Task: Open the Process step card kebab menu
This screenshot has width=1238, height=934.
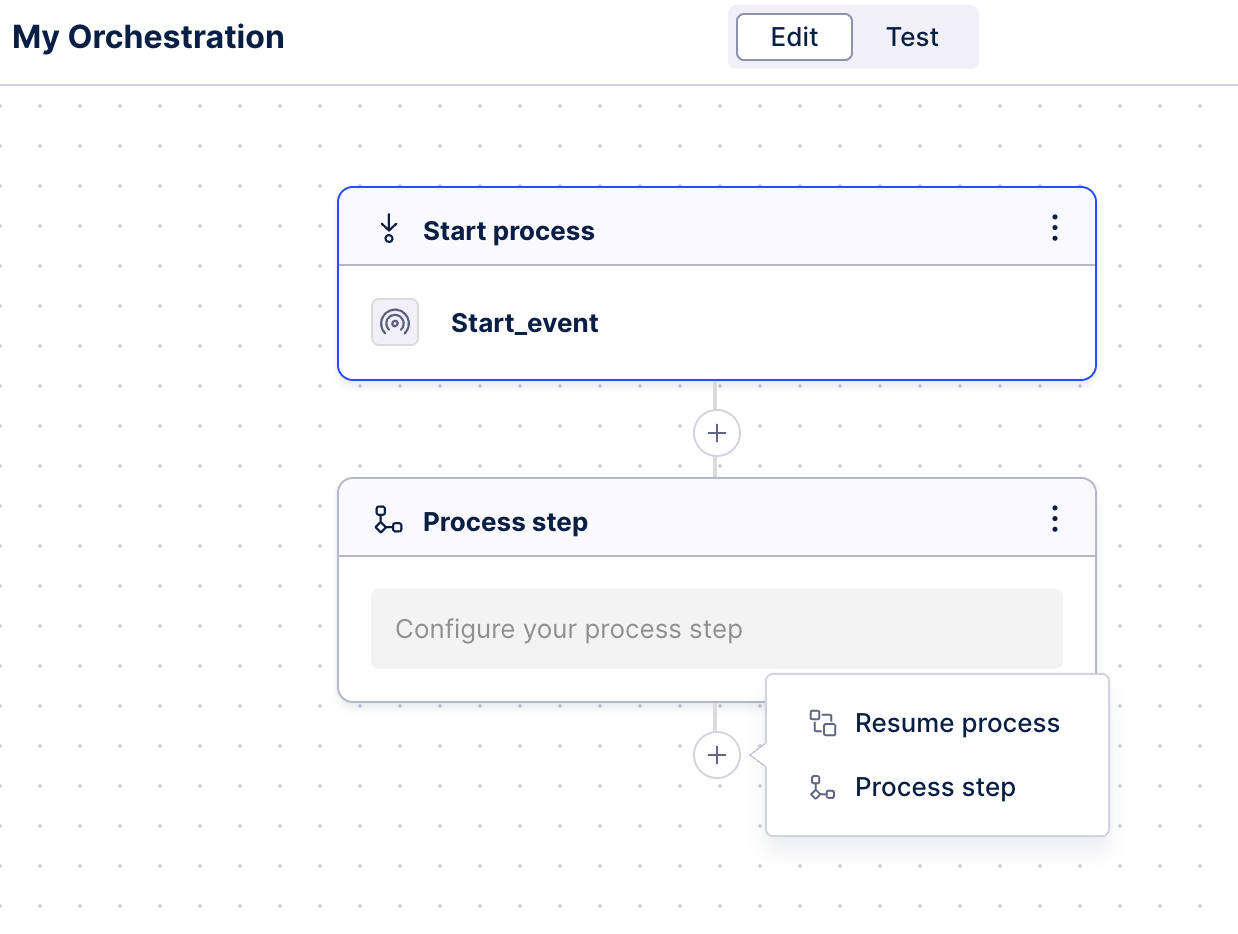Action: click(1054, 520)
